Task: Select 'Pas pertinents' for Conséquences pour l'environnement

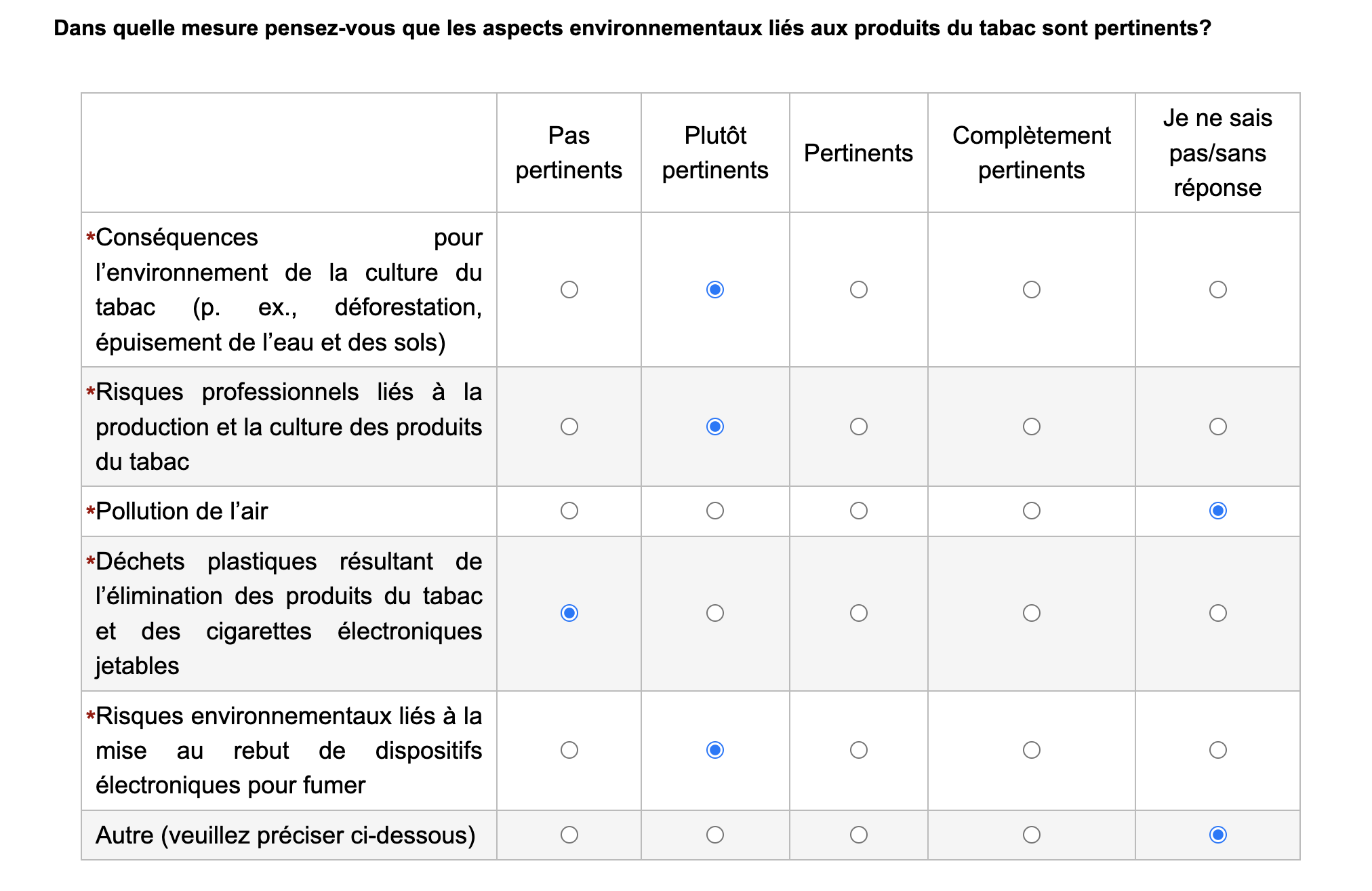Action: 569,290
